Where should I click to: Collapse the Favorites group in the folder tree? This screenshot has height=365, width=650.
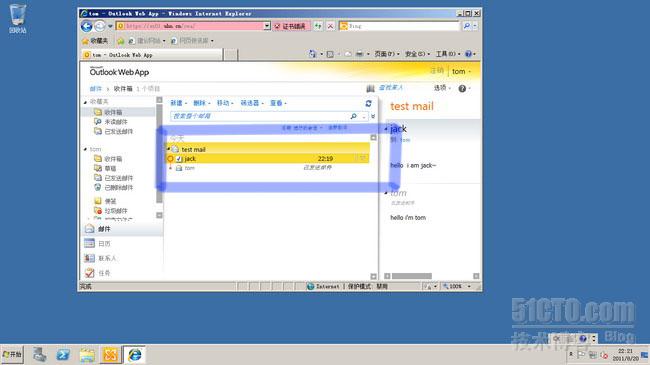coord(85,102)
